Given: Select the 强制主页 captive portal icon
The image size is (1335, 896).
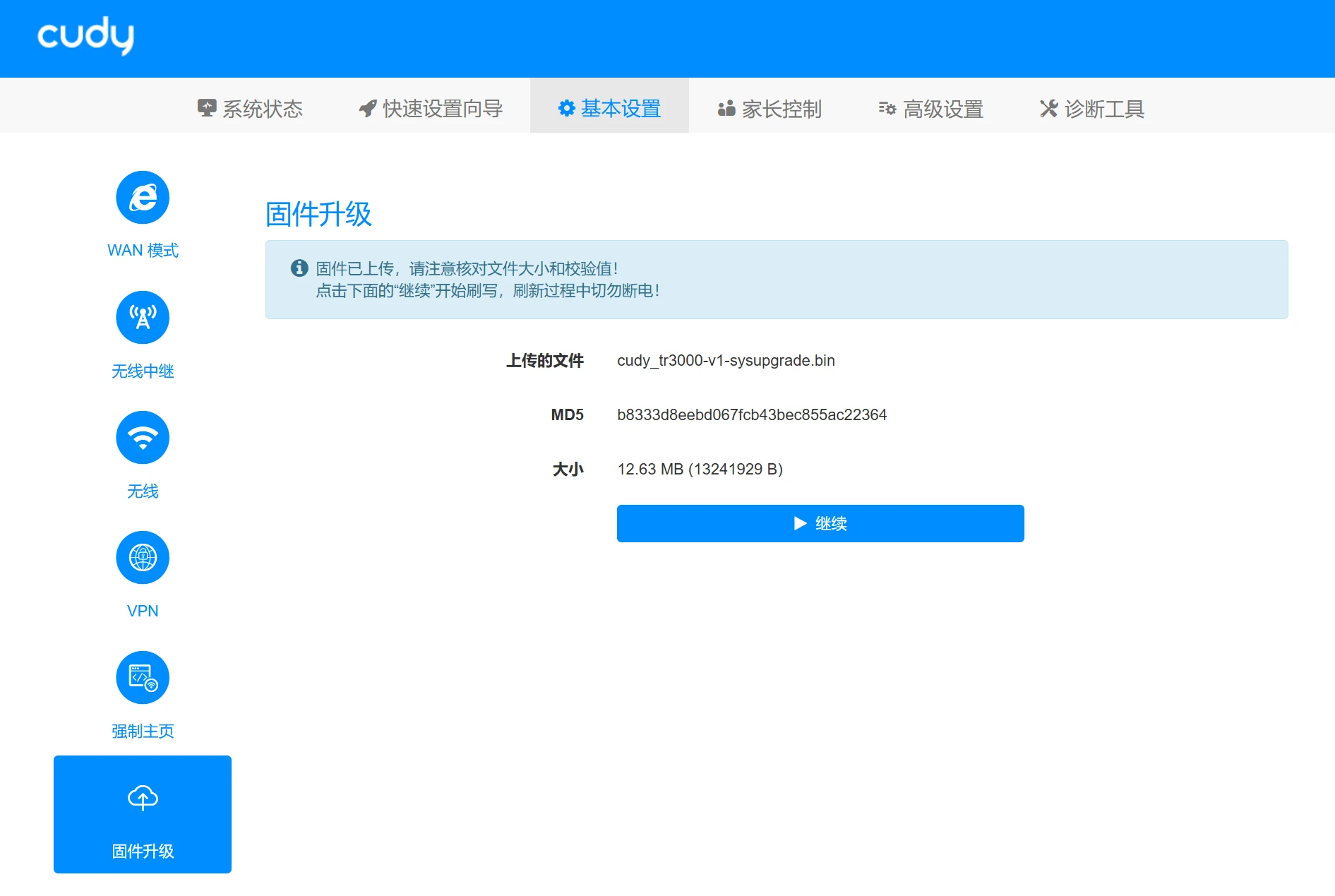Looking at the screenshot, I should pos(143,678).
